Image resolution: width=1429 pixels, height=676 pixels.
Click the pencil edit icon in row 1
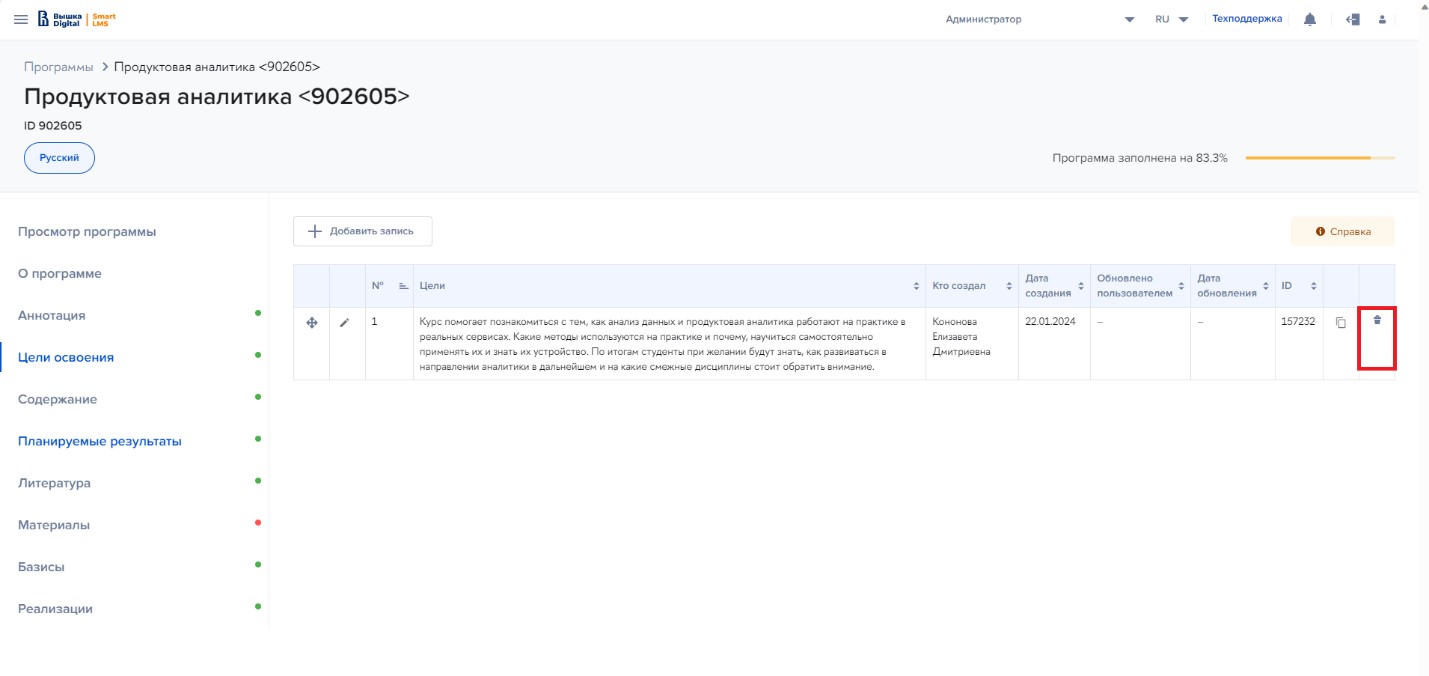coord(346,322)
